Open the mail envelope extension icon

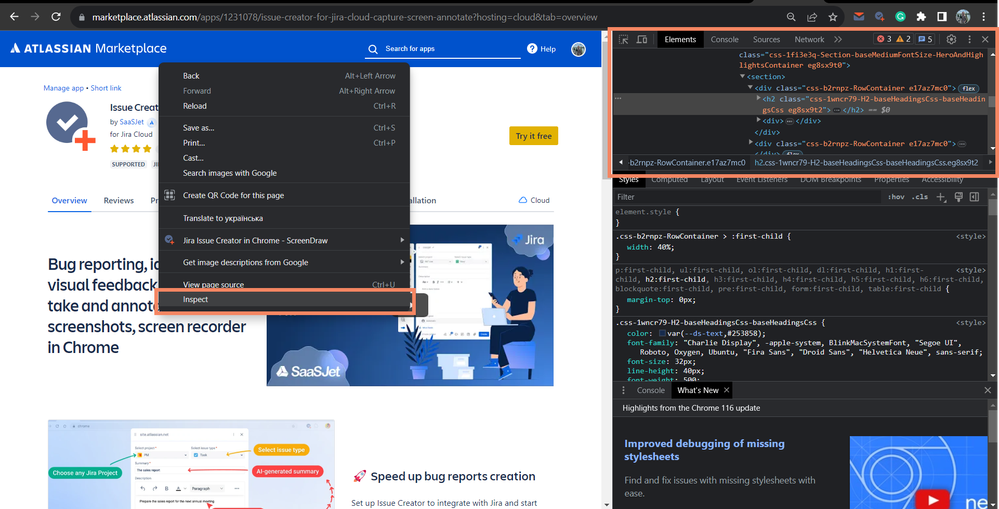tap(859, 17)
